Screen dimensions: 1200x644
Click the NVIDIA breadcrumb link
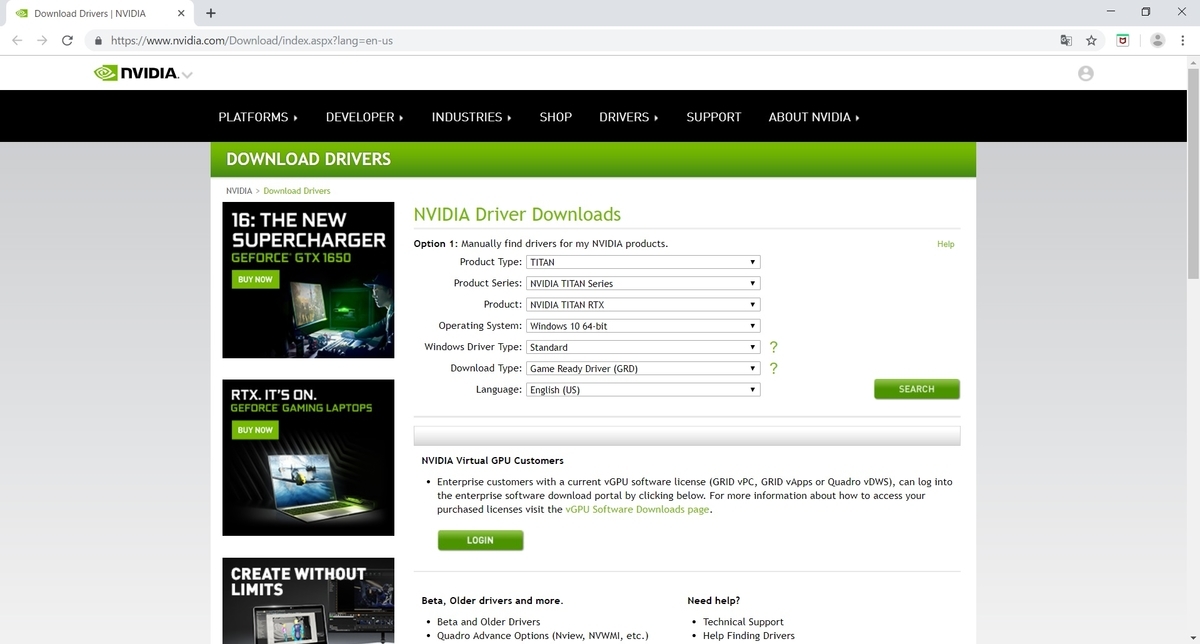point(239,190)
